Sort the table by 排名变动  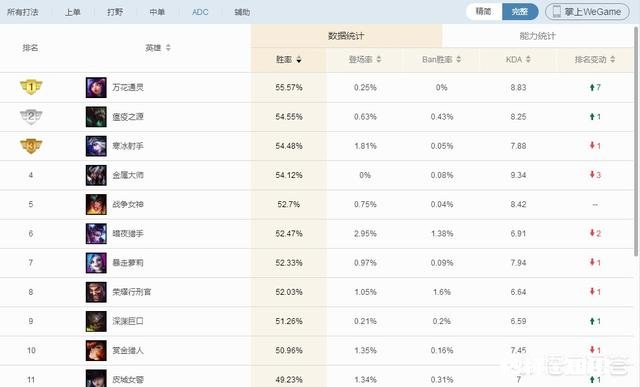pyautogui.click(x=595, y=60)
